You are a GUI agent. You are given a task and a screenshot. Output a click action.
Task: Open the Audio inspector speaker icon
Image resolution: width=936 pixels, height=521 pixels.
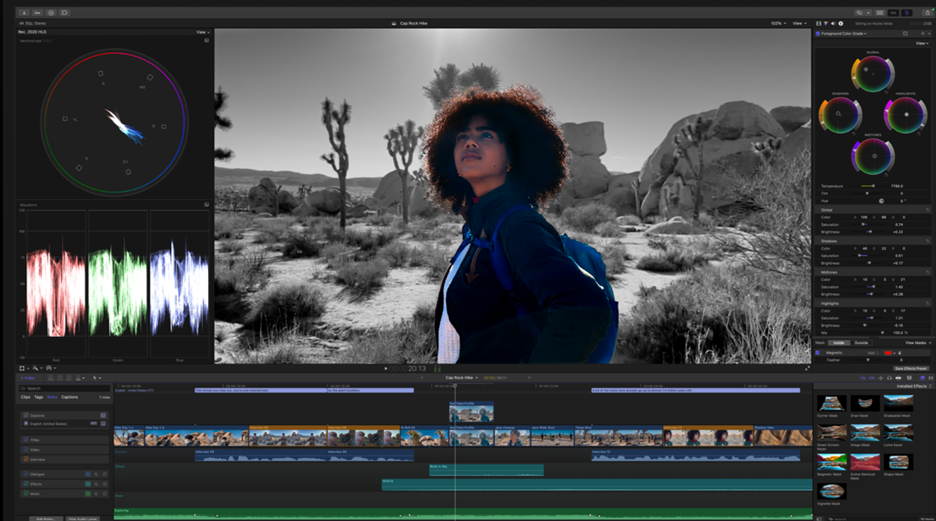(x=833, y=23)
